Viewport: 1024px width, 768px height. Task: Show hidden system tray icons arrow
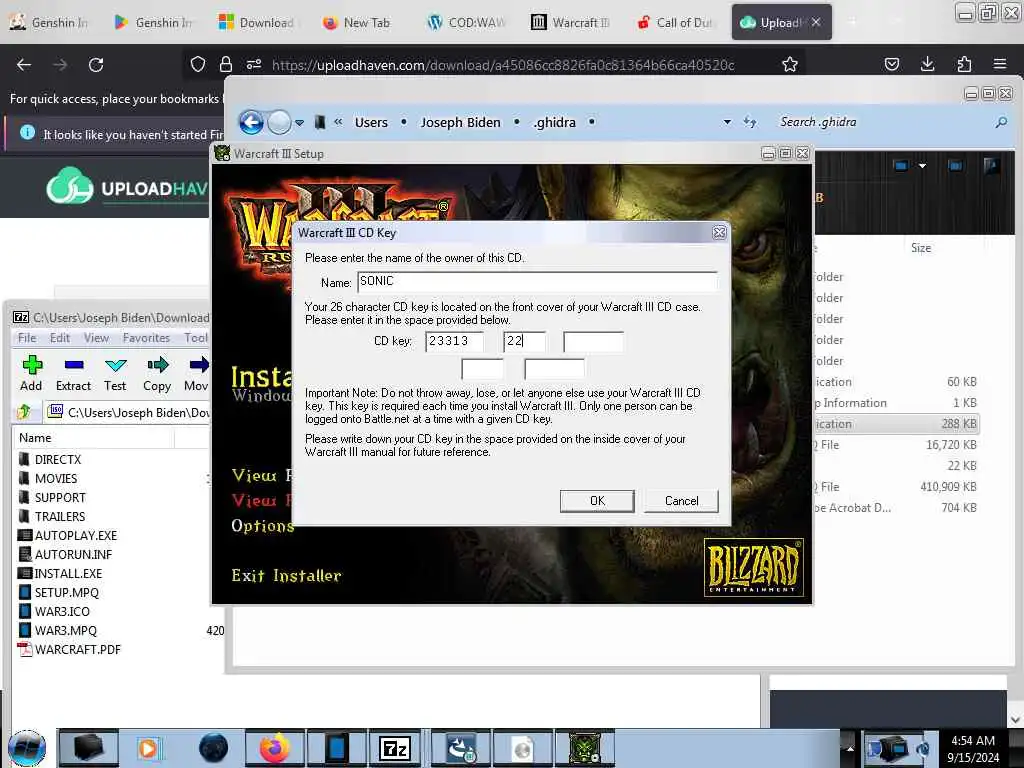tap(850, 748)
